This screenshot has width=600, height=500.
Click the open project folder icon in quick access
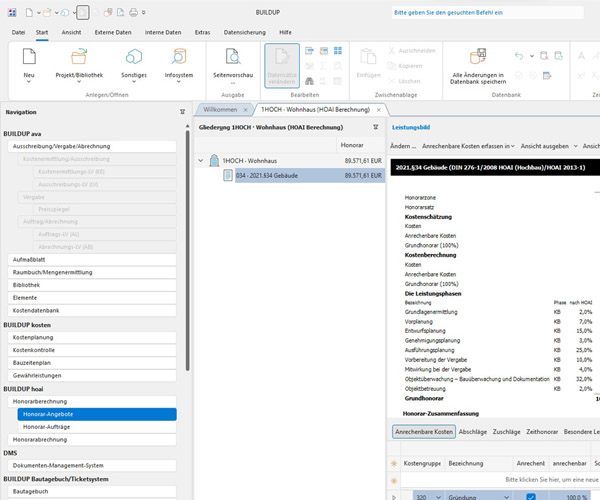tap(47, 13)
